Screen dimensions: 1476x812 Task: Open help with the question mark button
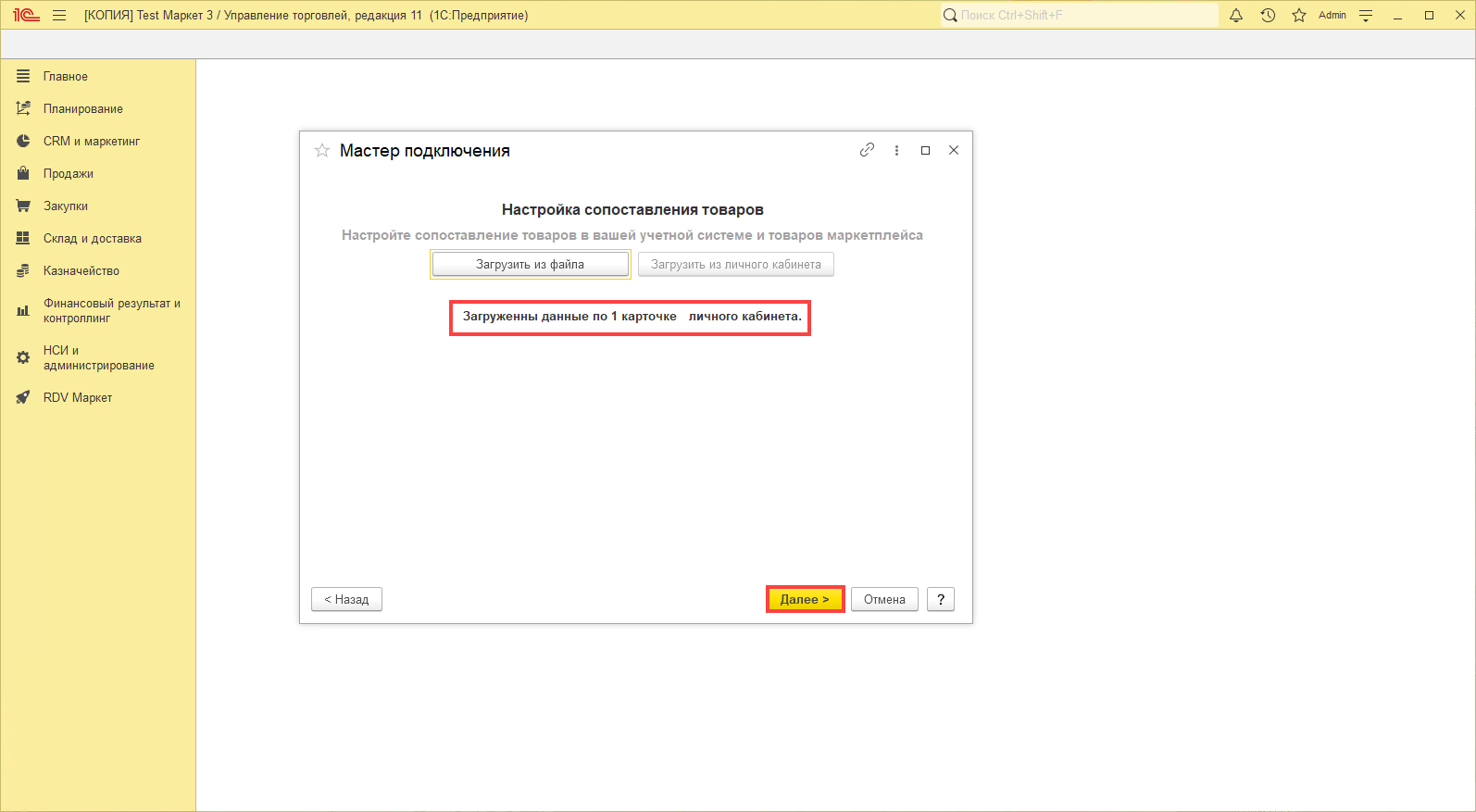tap(941, 599)
